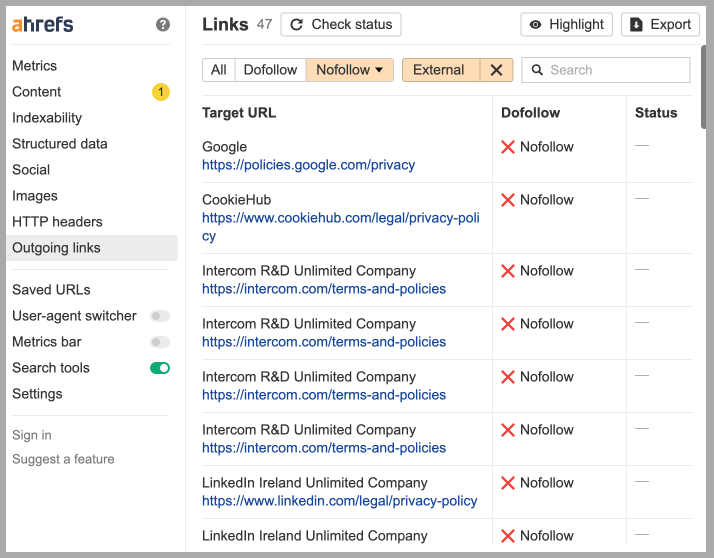Click the Dofollow column header

(530, 113)
